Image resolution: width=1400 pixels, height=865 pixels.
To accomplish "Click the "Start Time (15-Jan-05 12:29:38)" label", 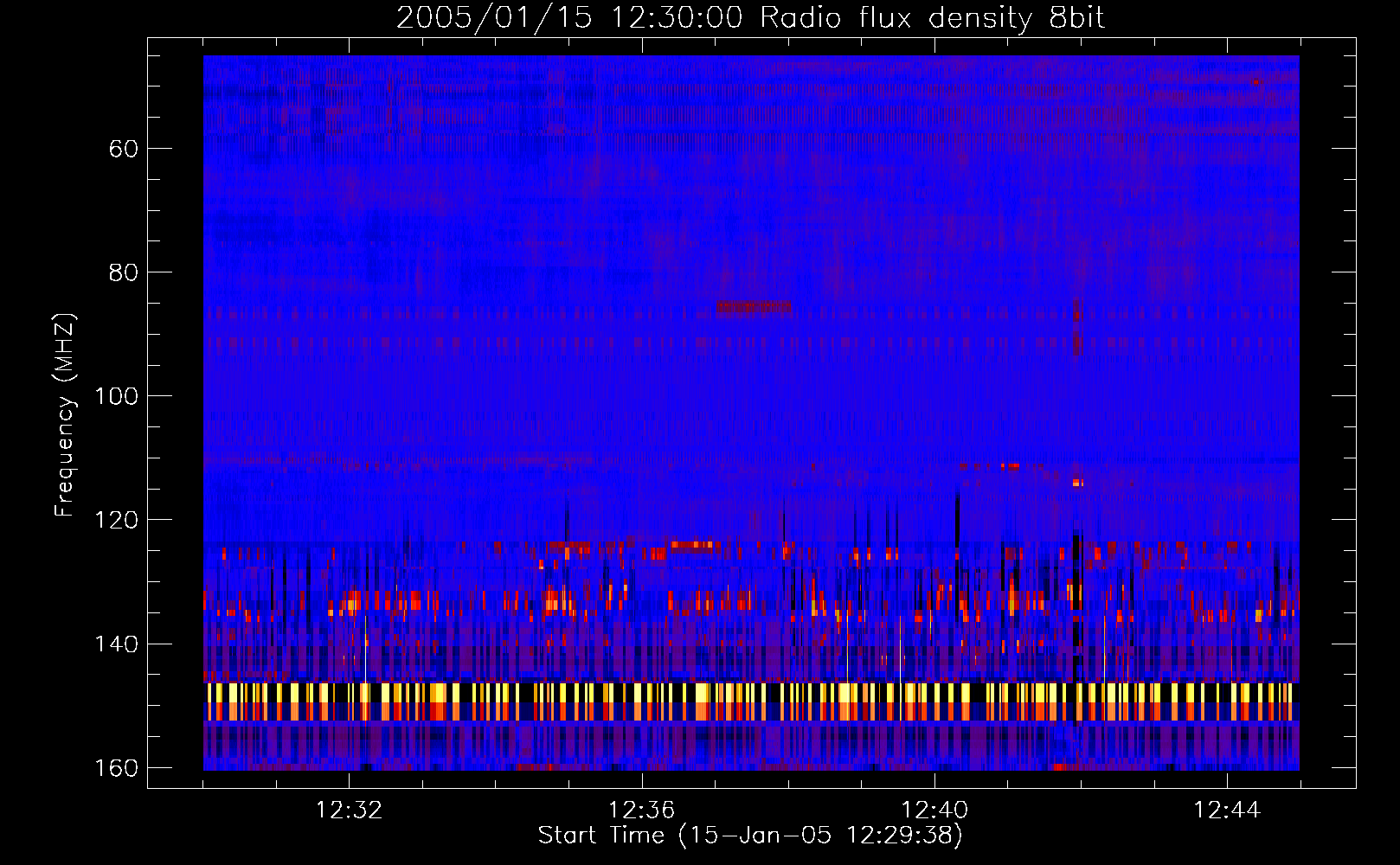I will tap(750, 836).
